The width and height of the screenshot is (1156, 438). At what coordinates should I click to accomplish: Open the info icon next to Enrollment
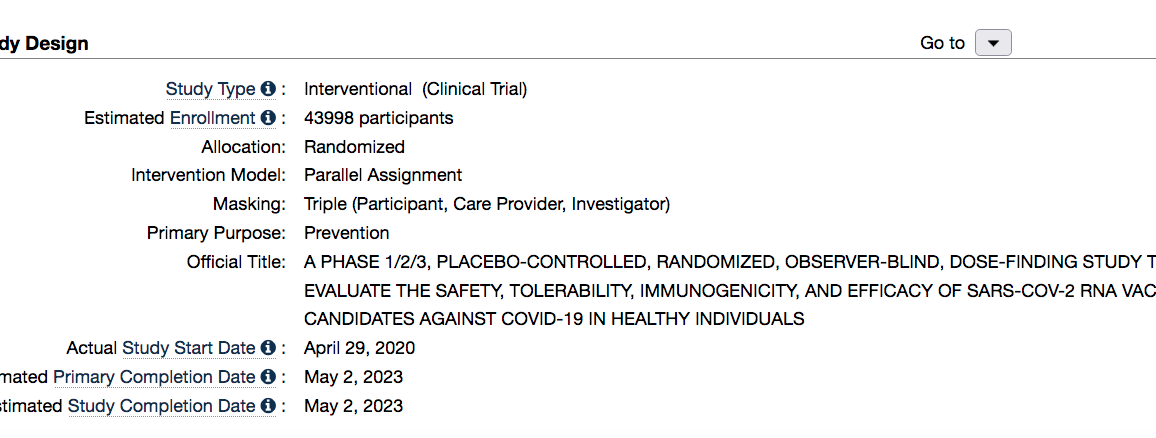pyautogui.click(x=268, y=118)
